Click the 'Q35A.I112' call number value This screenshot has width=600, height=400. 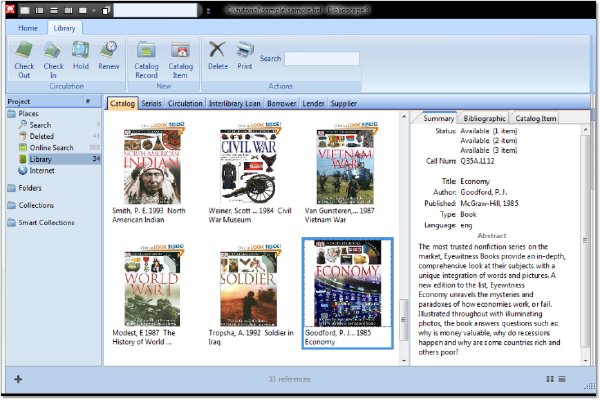(477, 161)
